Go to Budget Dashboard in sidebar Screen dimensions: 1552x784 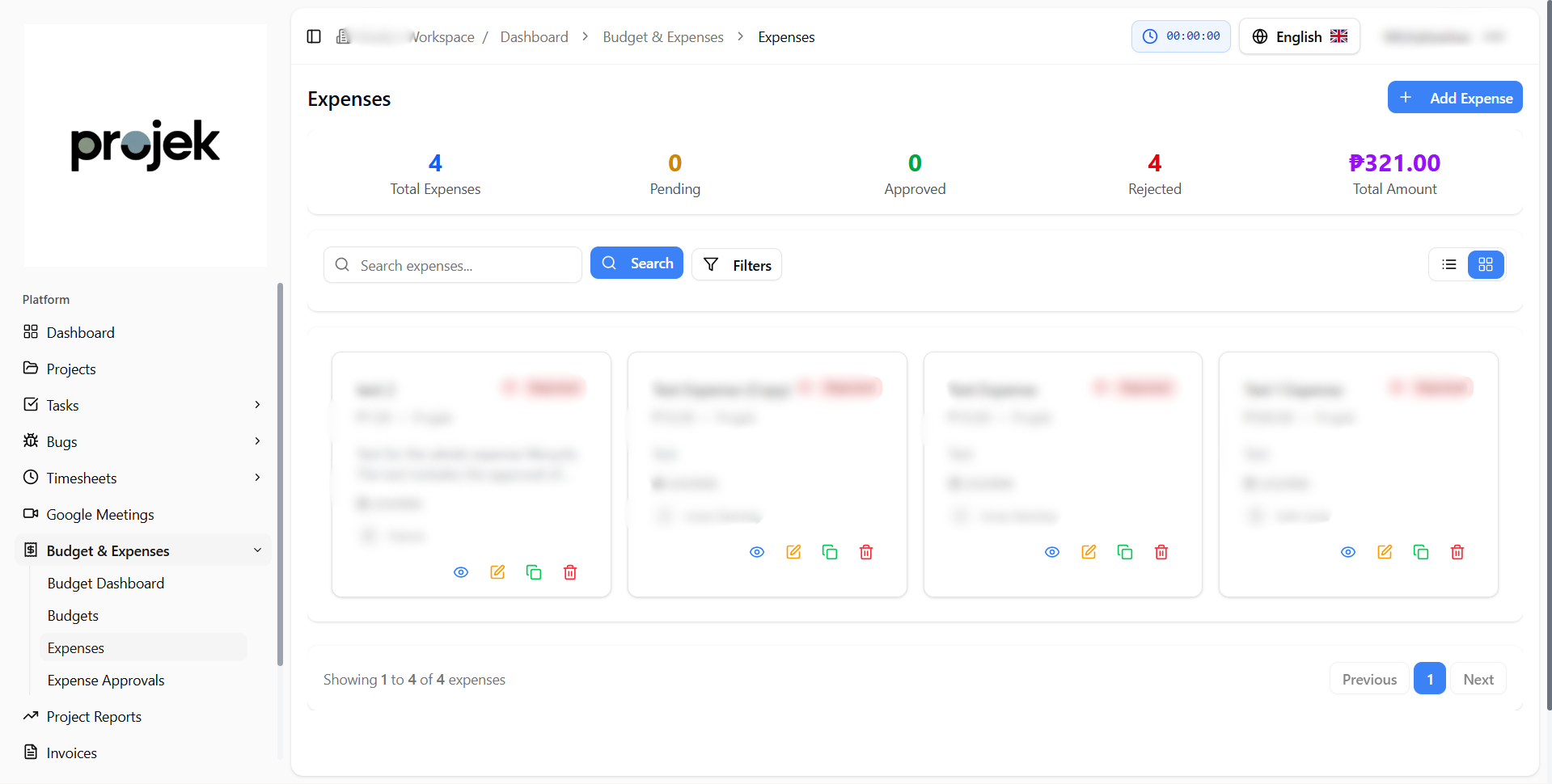click(106, 584)
